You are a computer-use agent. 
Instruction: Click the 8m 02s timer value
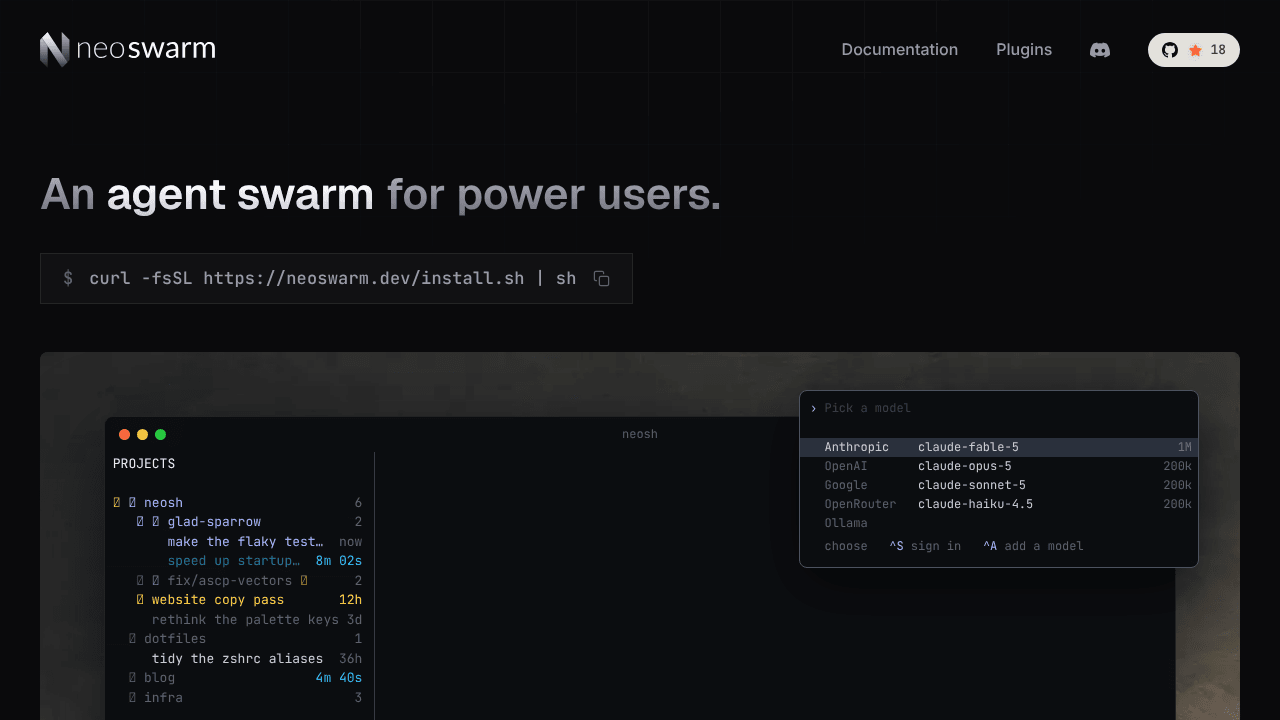click(x=339, y=561)
